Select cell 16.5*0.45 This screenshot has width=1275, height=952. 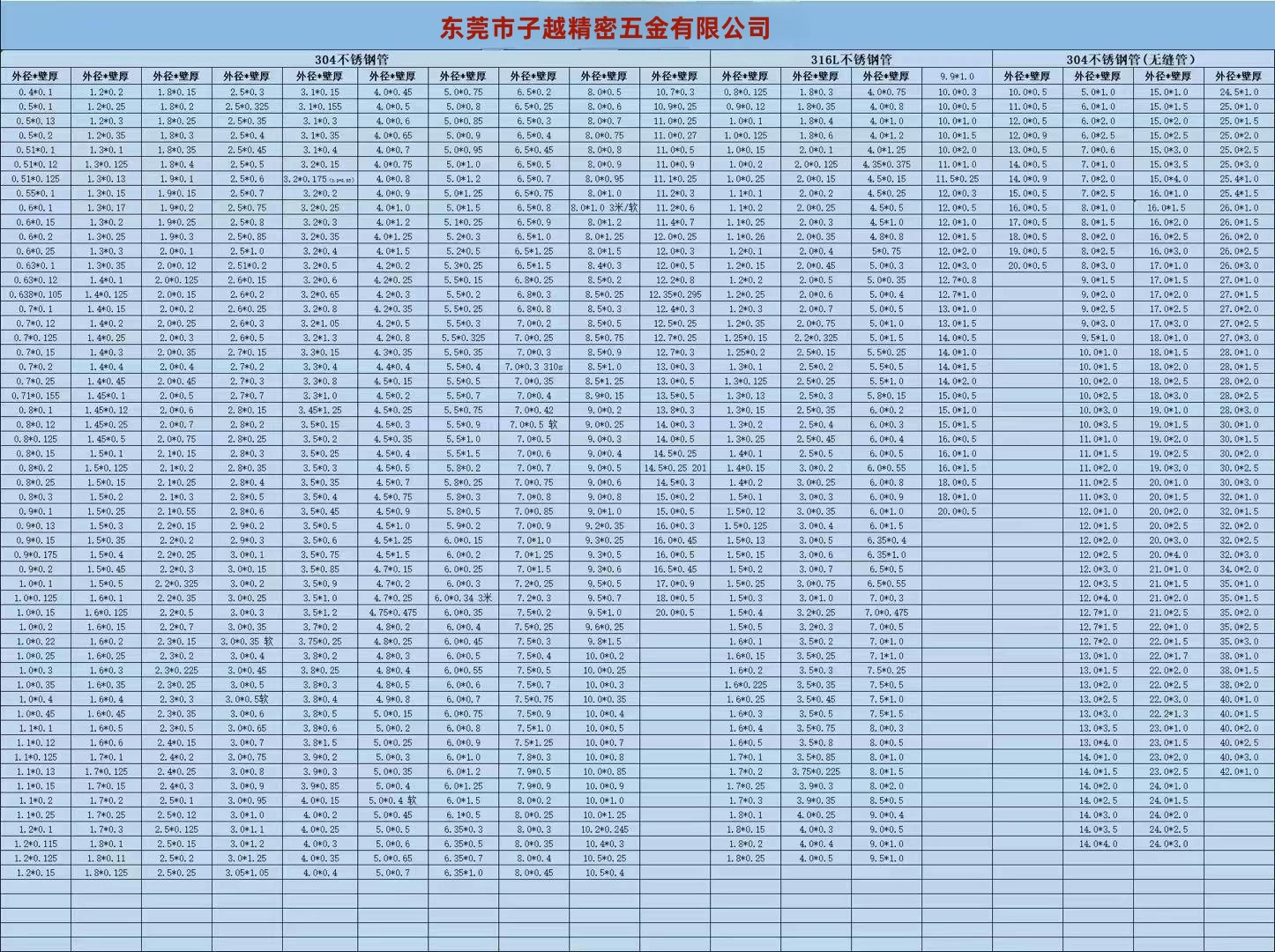click(675, 569)
